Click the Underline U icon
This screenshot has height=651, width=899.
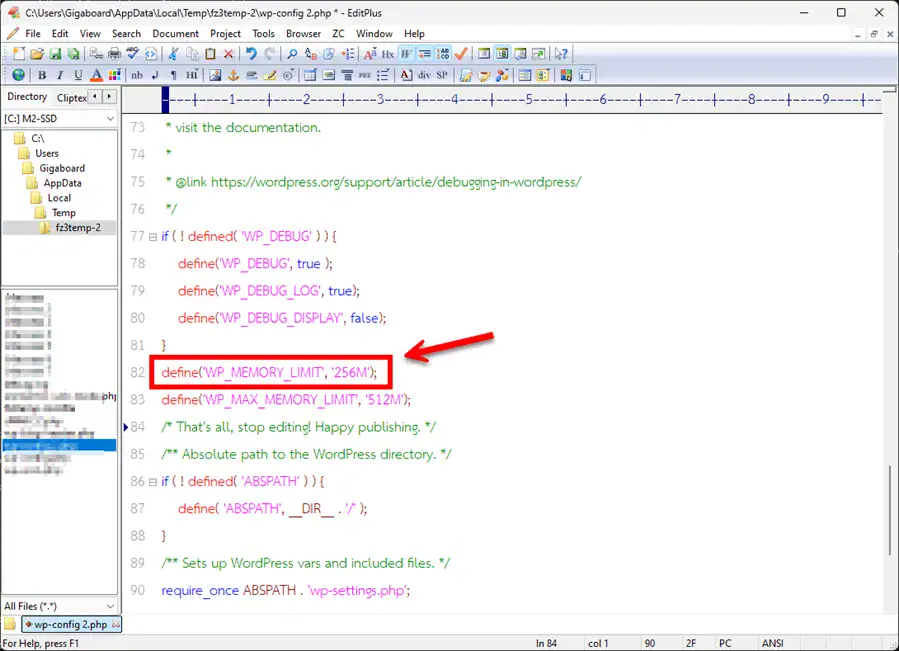pyautogui.click(x=78, y=75)
